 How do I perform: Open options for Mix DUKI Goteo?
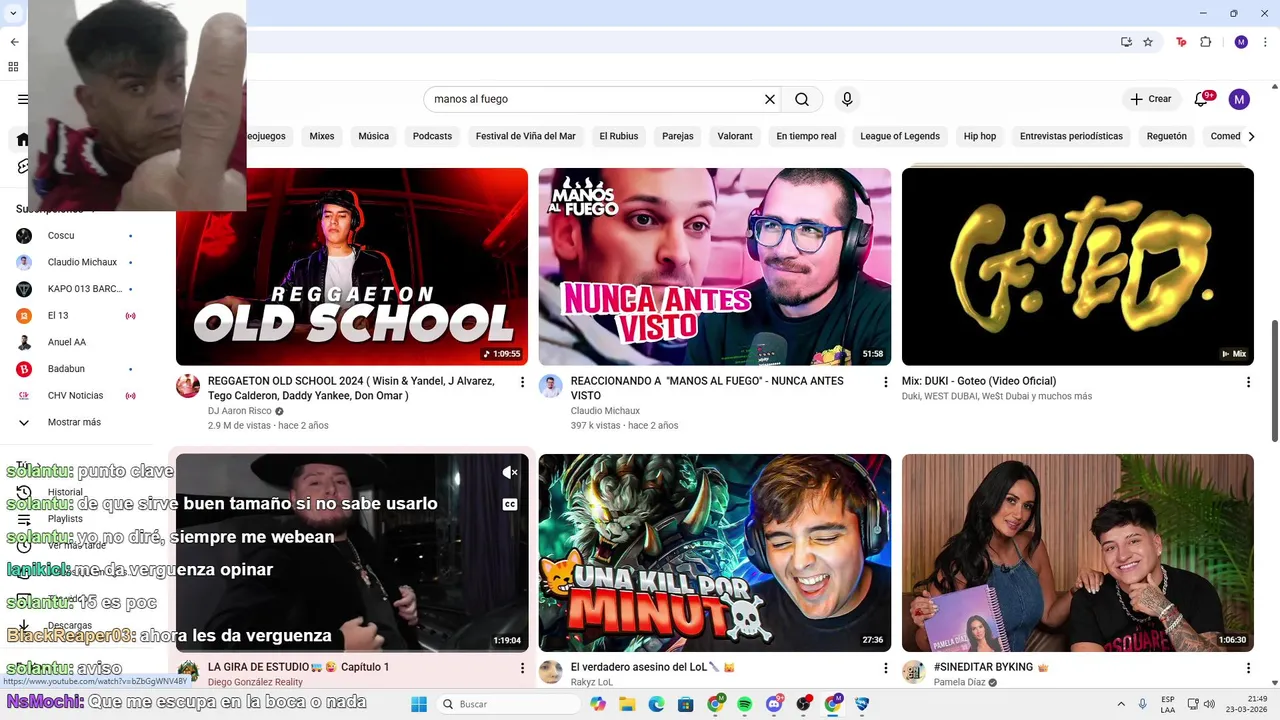(1248, 382)
